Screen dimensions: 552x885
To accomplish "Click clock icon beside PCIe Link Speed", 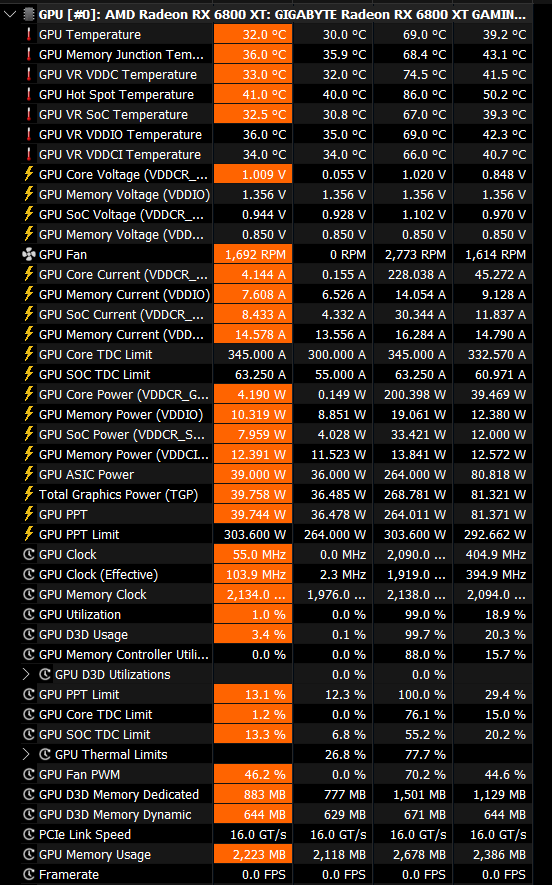I will 29,834.
